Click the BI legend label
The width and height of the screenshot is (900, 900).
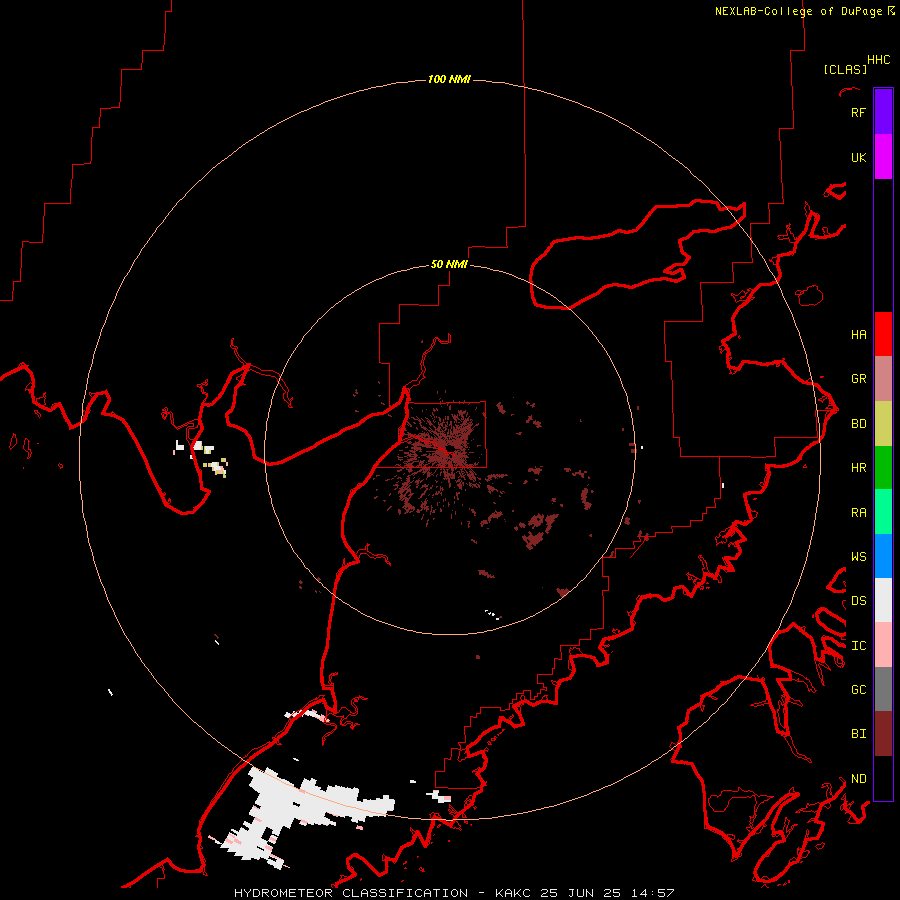click(858, 734)
